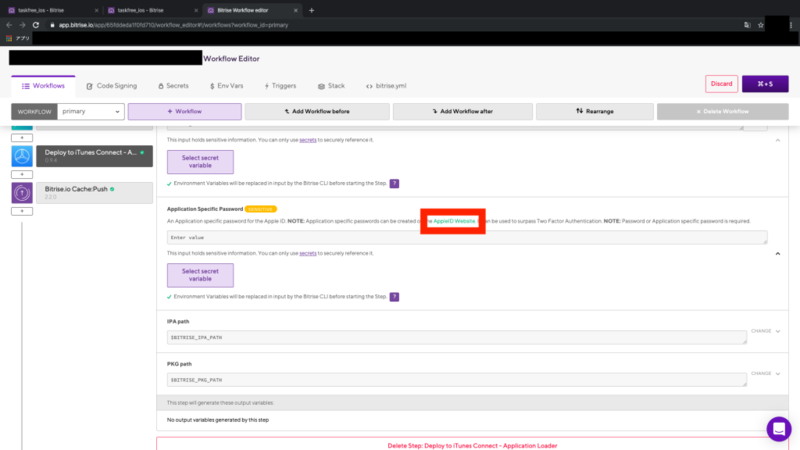Follow the secrets link under the password field

click(x=308, y=253)
